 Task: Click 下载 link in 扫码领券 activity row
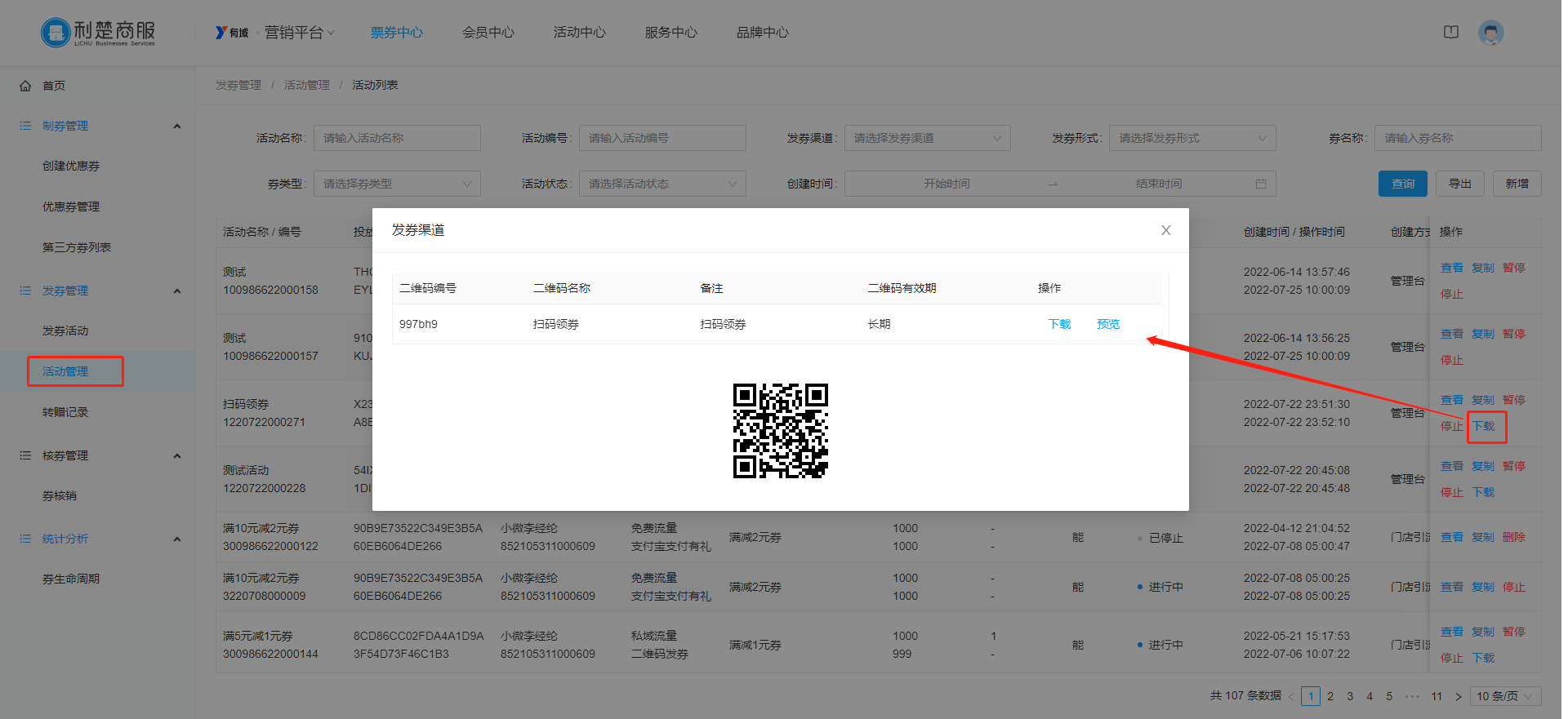click(1484, 426)
